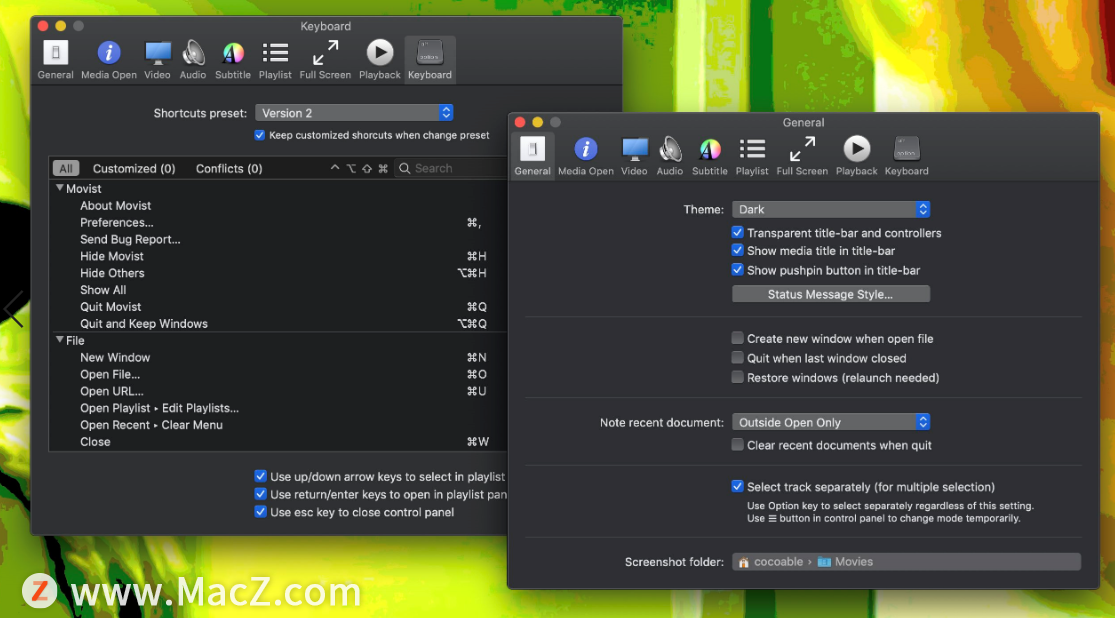This screenshot has width=1115, height=618.
Task: Select Keyboard icon in Keyboard window toolbar
Action: [x=430, y=60]
